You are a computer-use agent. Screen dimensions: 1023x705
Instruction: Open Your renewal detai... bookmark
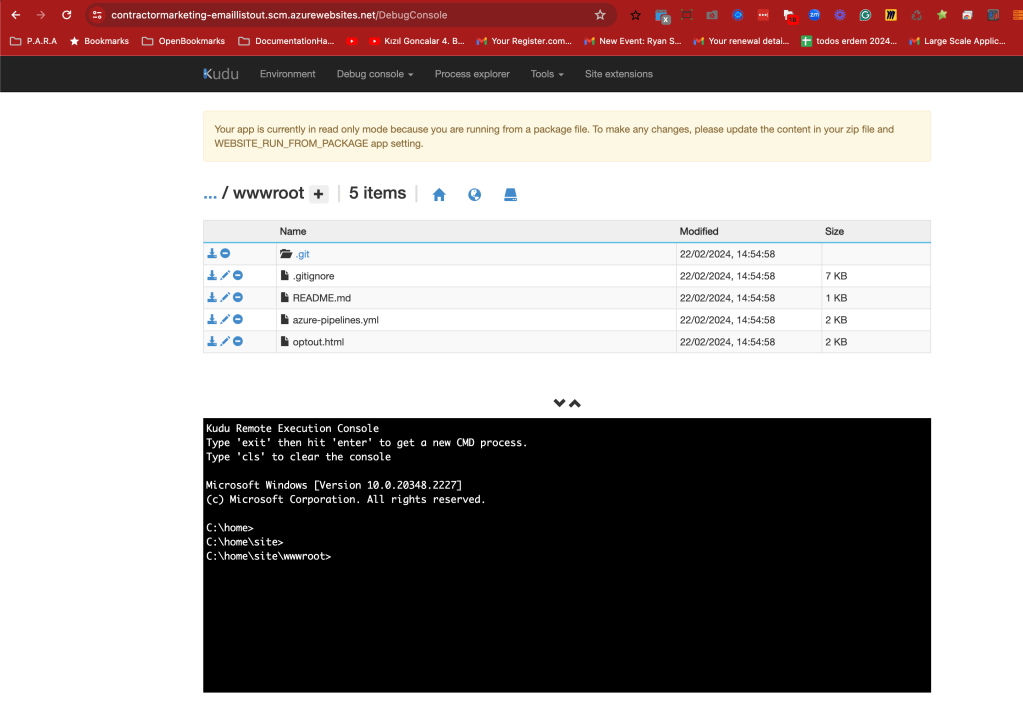[742, 41]
